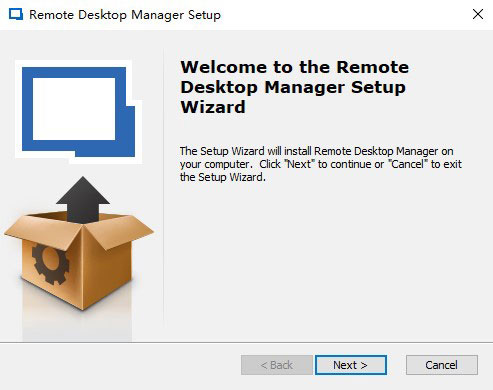Image resolution: width=493 pixels, height=390 pixels.
Task: Click the "Remote Desktop Manager Setup" title text
Action: click(x=125, y=15)
